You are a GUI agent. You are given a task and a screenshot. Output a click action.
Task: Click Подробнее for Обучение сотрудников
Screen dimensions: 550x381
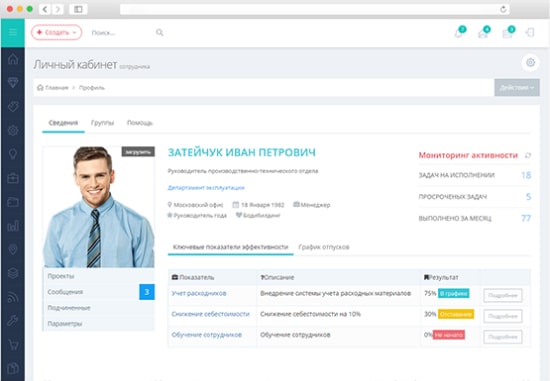pyautogui.click(x=503, y=337)
